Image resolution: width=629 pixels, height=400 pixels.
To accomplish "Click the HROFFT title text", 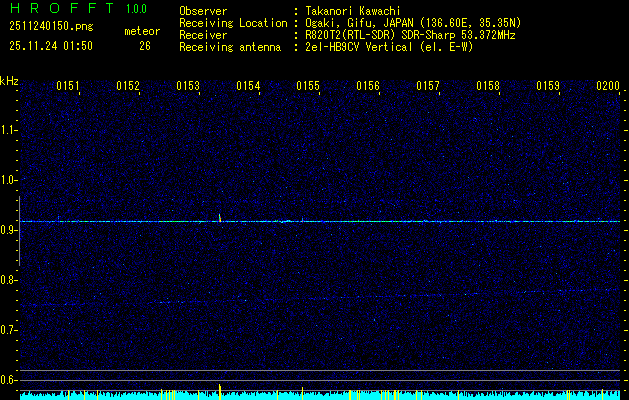I will [62, 8].
